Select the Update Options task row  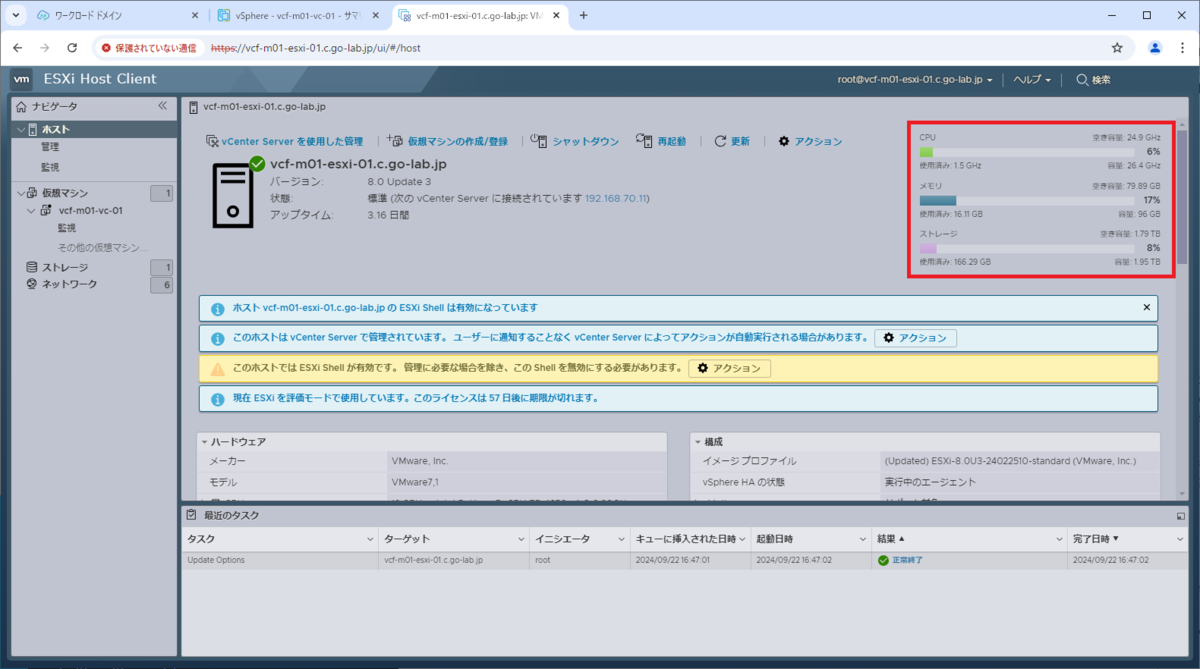[x=684, y=560]
